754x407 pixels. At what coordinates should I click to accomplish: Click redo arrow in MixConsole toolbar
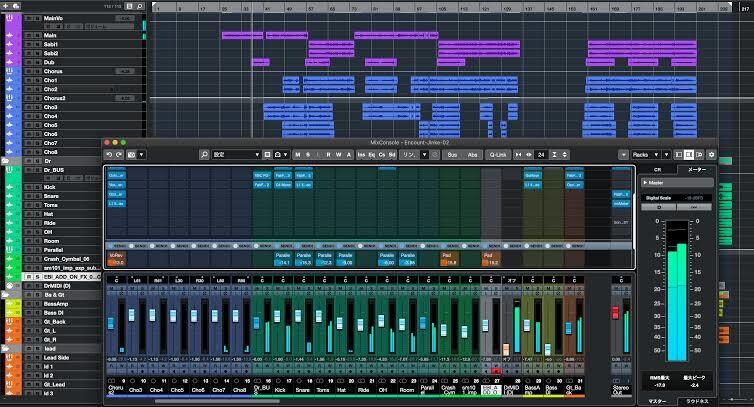pos(119,154)
